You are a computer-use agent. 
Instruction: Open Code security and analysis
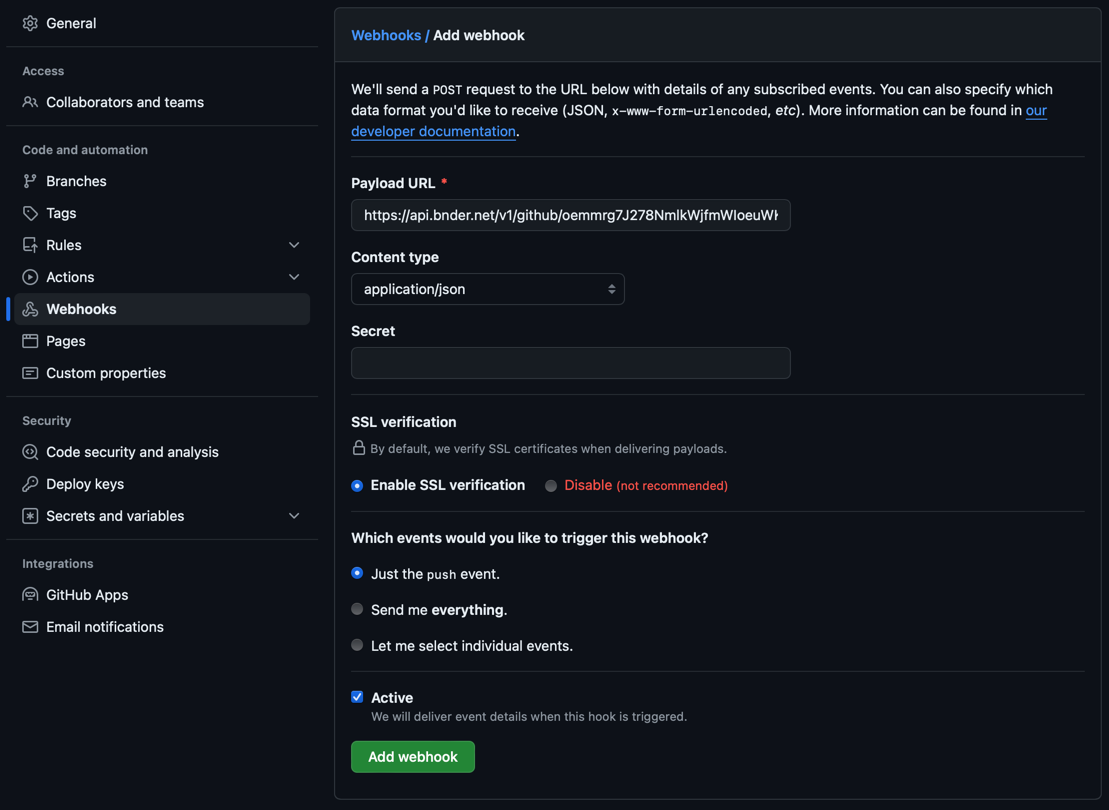click(162, 452)
